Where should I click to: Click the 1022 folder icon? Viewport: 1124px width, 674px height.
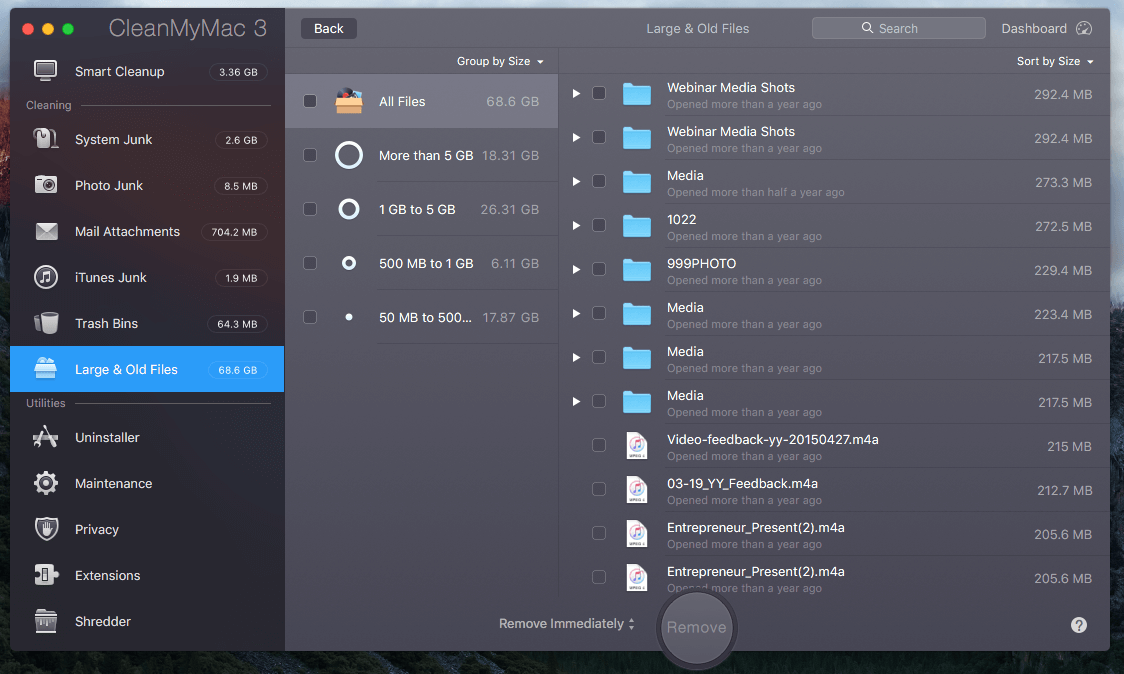(x=637, y=226)
